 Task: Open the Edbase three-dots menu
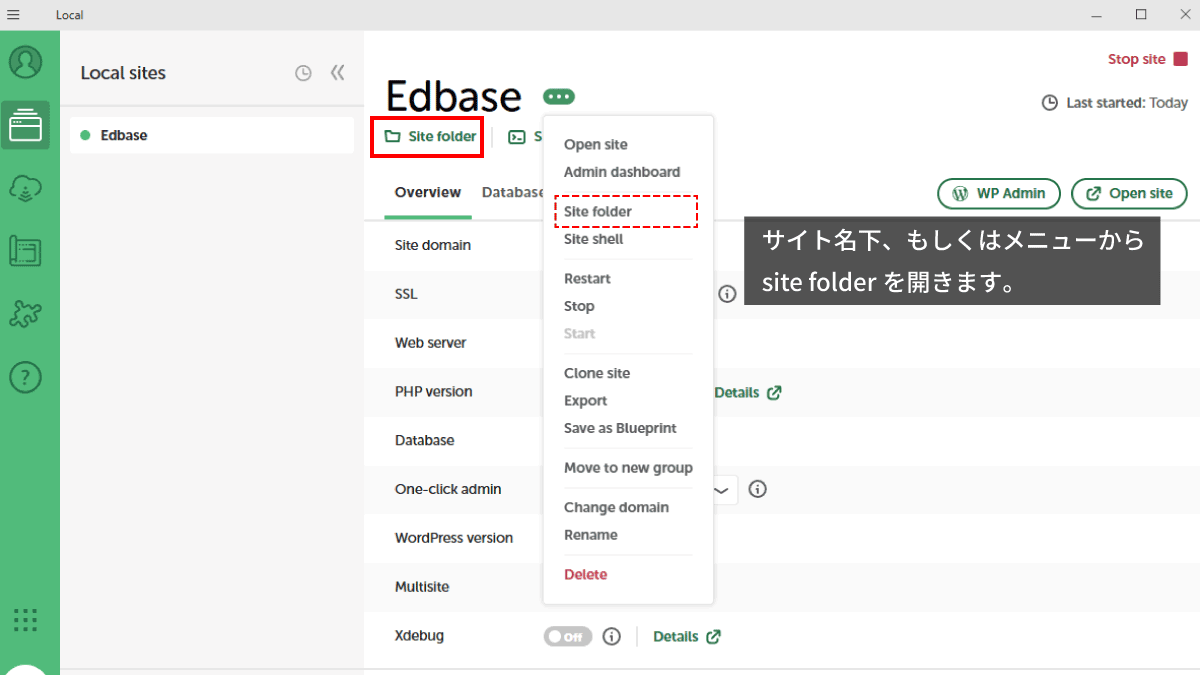click(x=559, y=97)
